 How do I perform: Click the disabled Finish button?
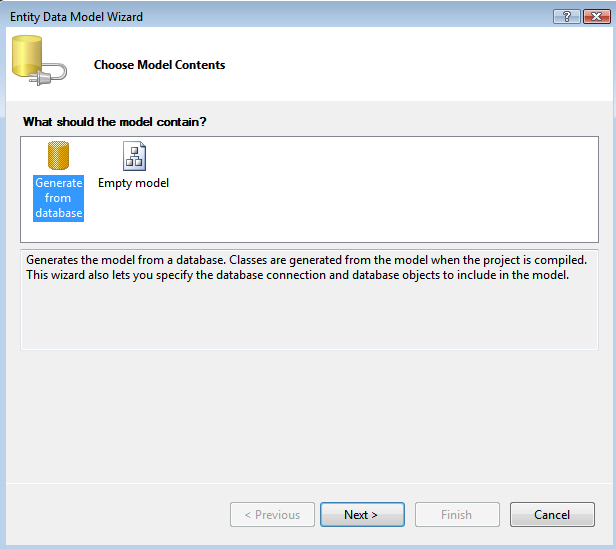point(457,515)
